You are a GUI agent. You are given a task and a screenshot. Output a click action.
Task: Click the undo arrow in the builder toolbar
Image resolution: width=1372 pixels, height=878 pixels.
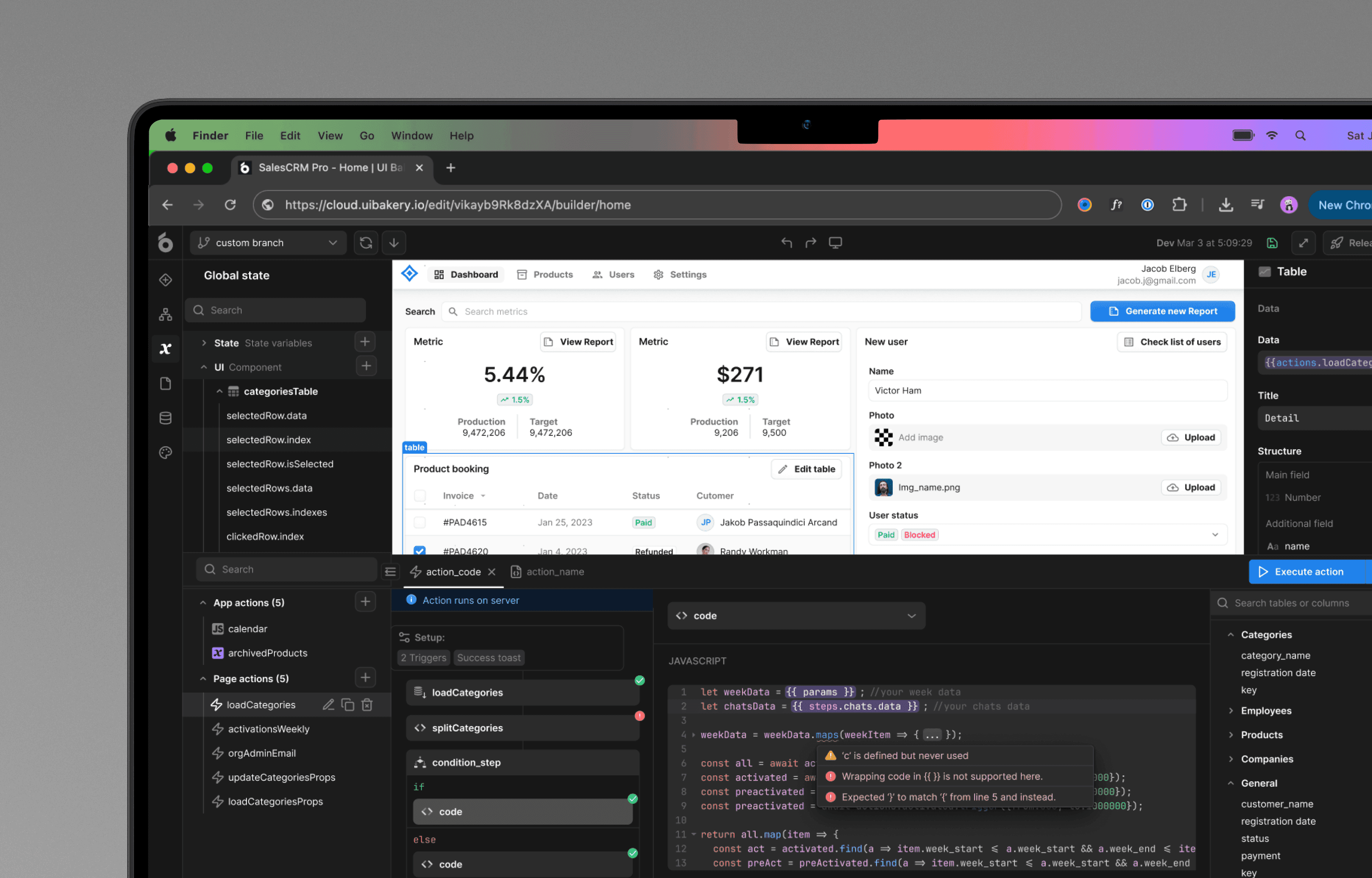coord(786,243)
